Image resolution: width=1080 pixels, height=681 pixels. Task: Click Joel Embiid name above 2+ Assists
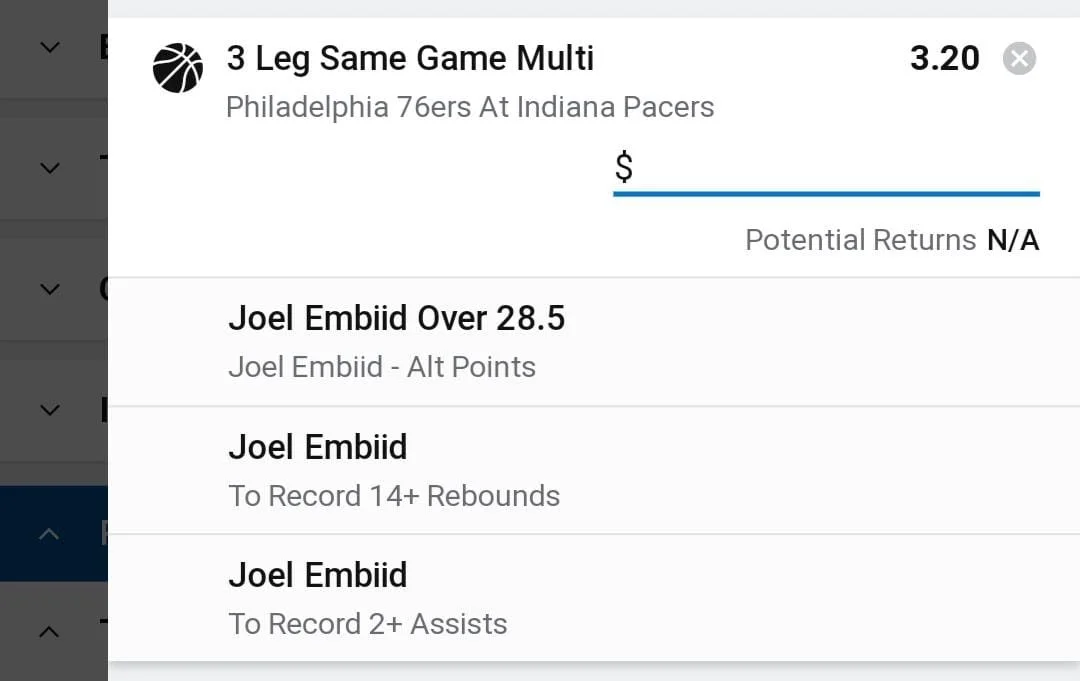tap(318, 575)
